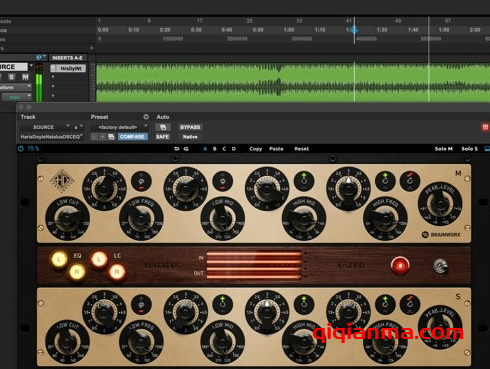The image size is (490, 369).
Task: Toggle the EQ R lamp button
Action: coord(77,272)
